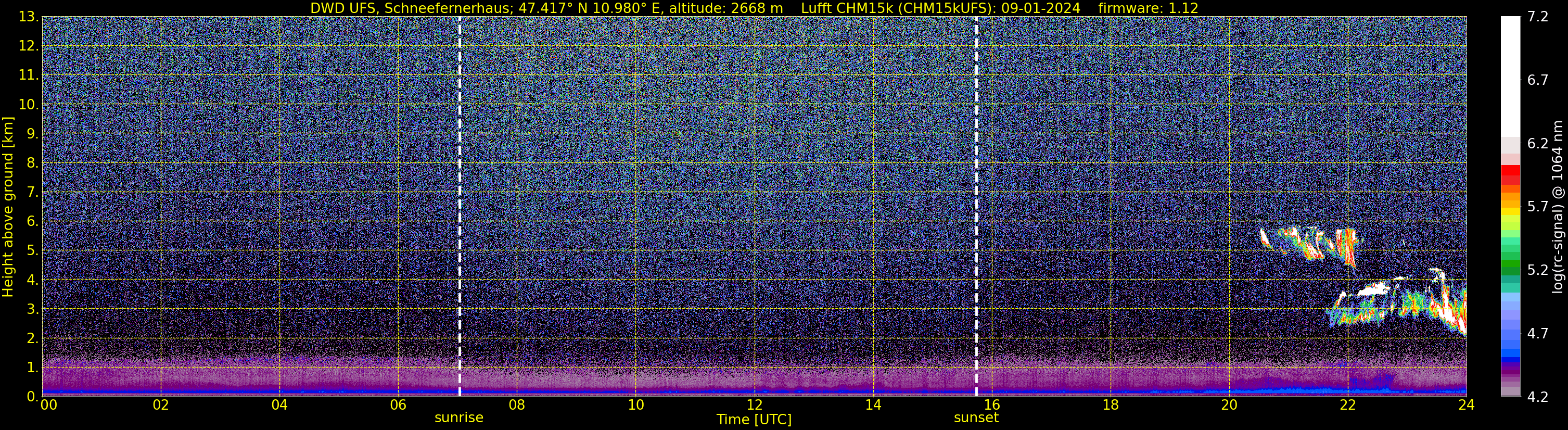Select the 12 hour tick on time axis

click(x=754, y=404)
